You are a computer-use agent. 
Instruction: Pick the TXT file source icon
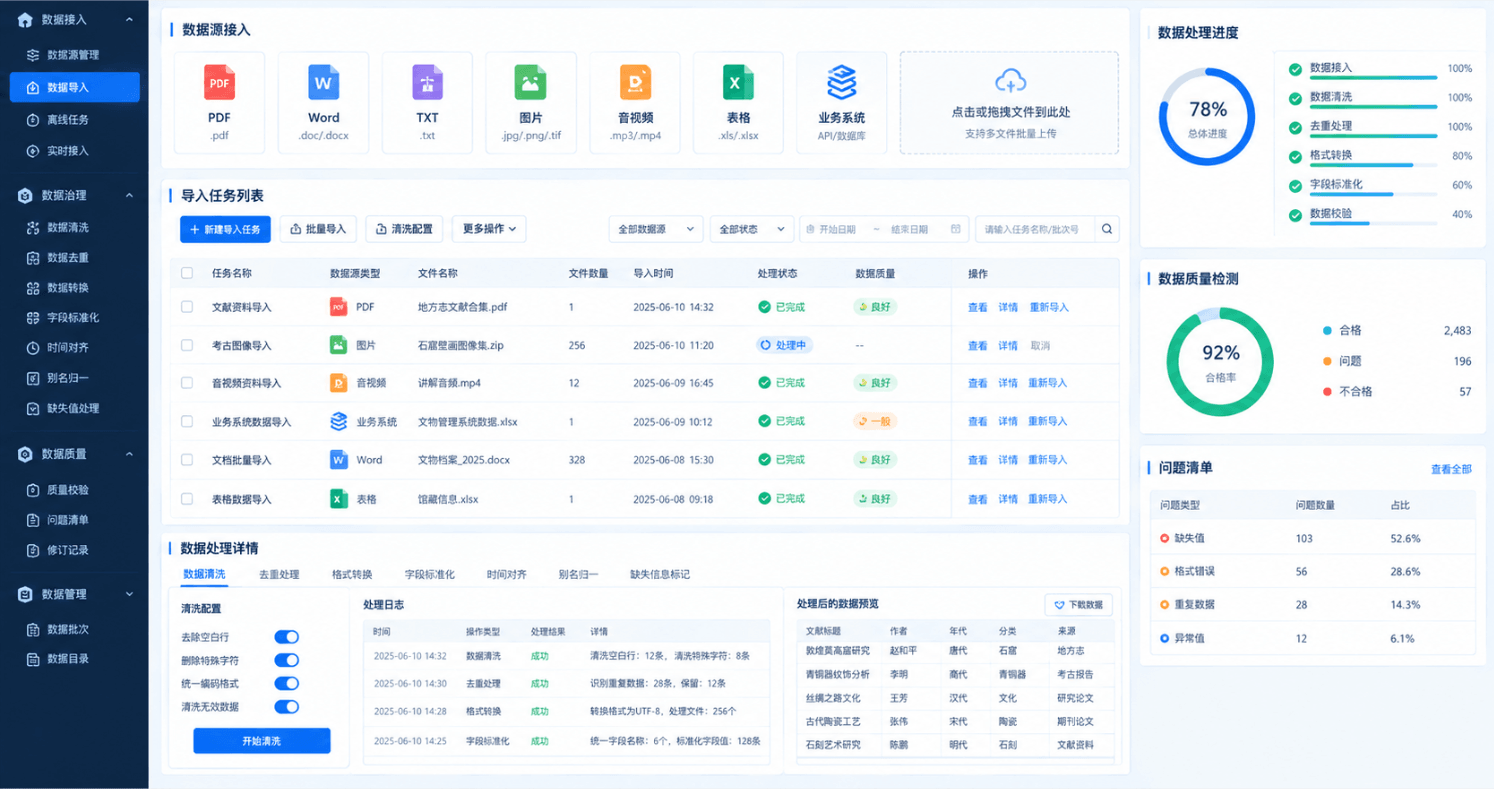pos(427,83)
